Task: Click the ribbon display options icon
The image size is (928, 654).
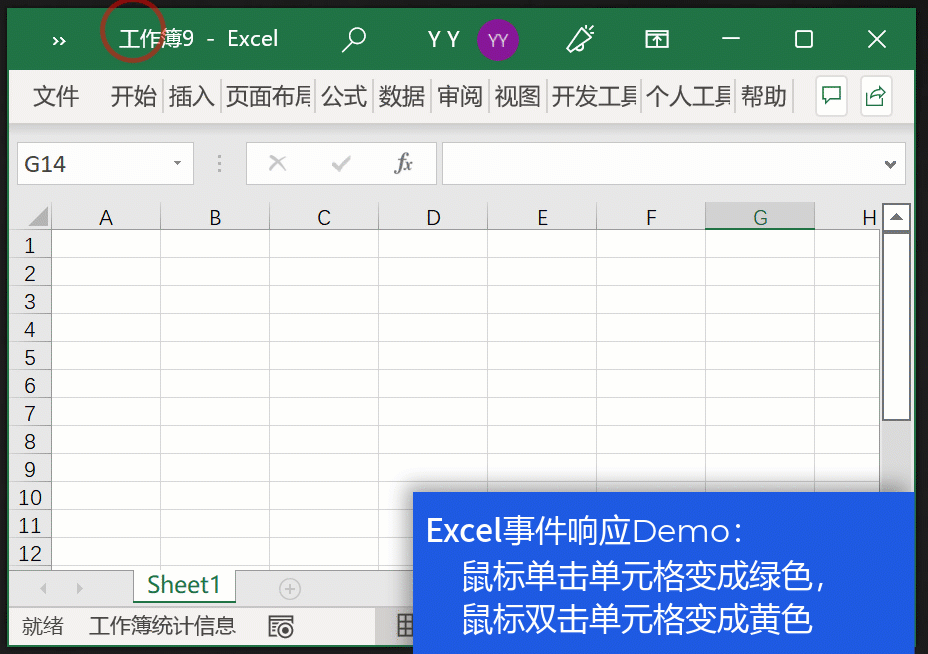Action: 657,38
